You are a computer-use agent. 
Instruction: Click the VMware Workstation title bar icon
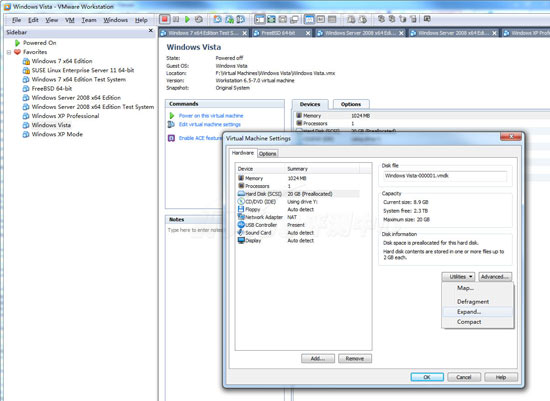pyautogui.click(x=7, y=6)
